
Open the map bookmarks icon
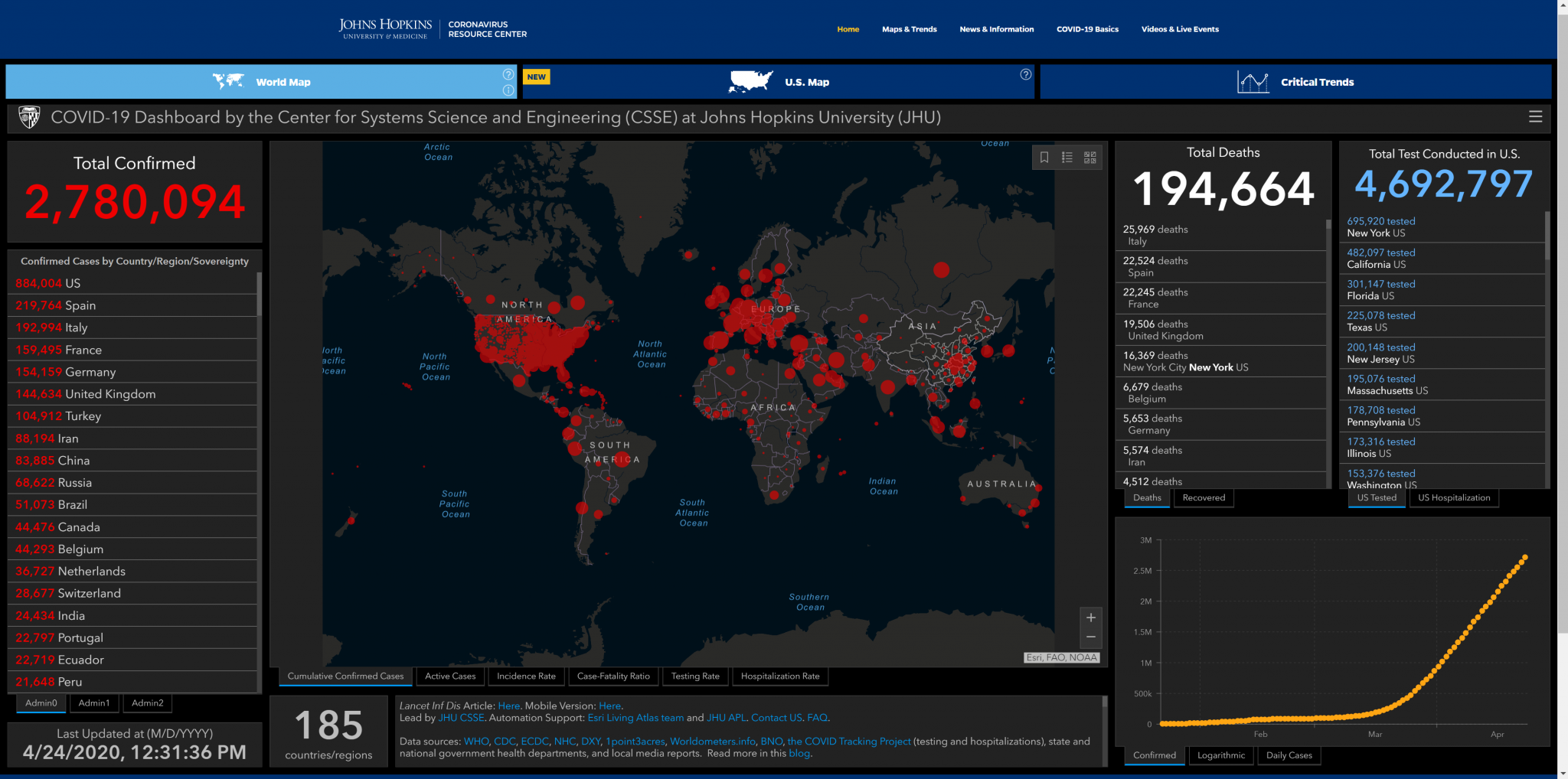tap(1044, 158)
